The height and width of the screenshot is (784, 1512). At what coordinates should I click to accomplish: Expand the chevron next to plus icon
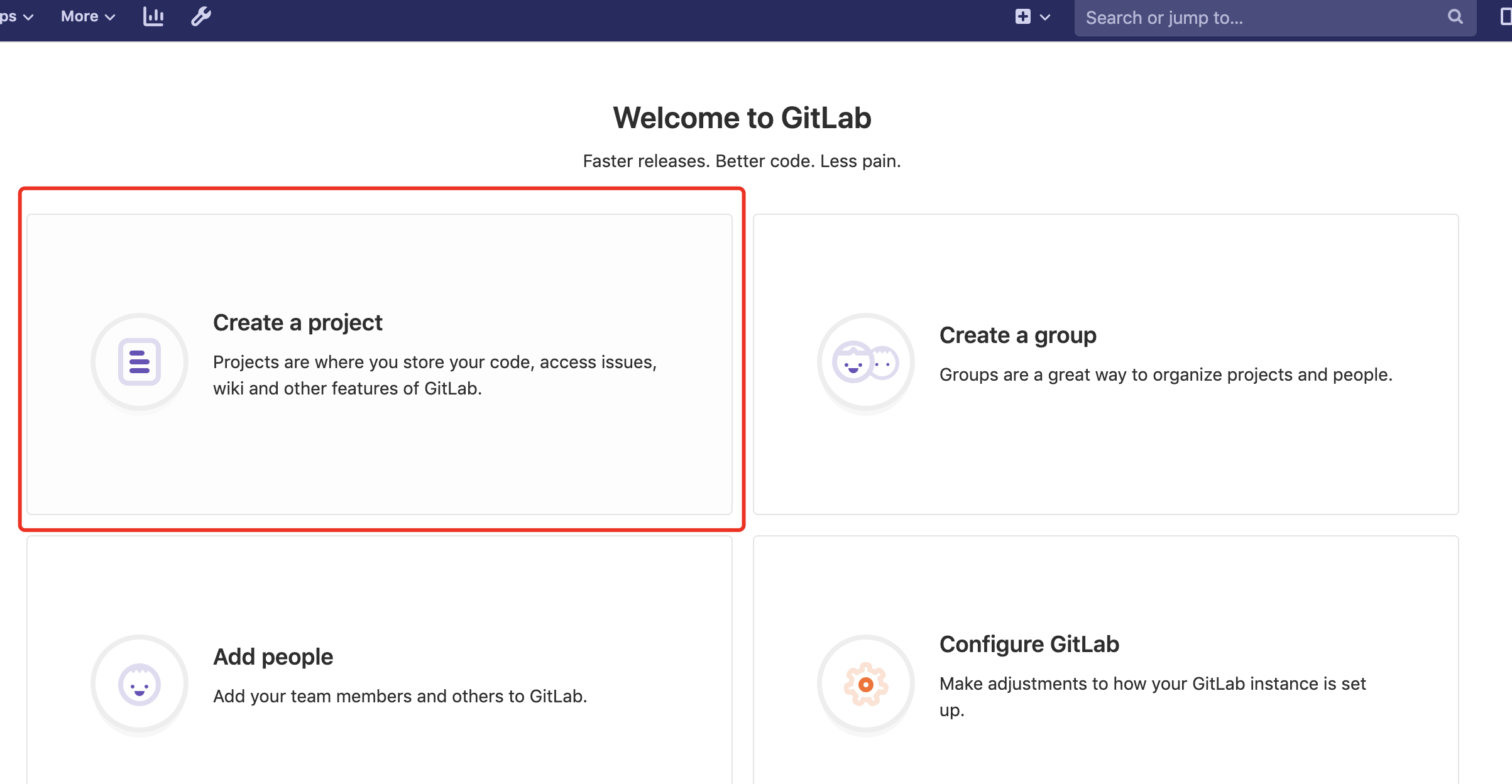pyautogui.click(x=1045, y=18)
